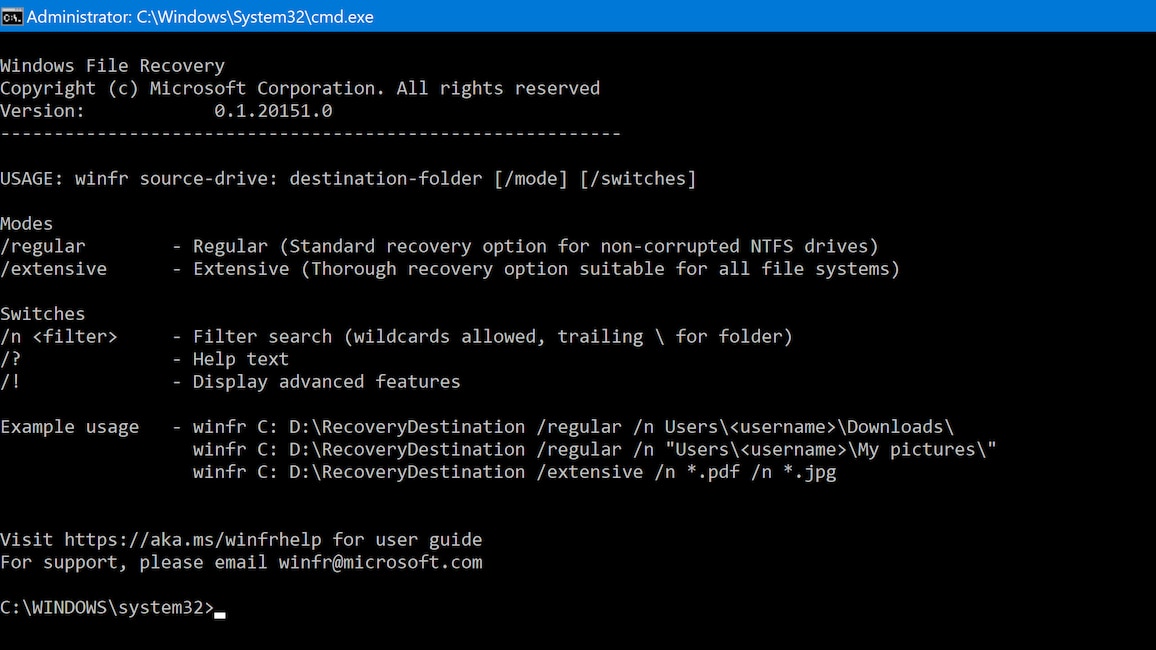
Task: Click the example with *.pdf and *.jpg filters
Action: coord(515,472)
